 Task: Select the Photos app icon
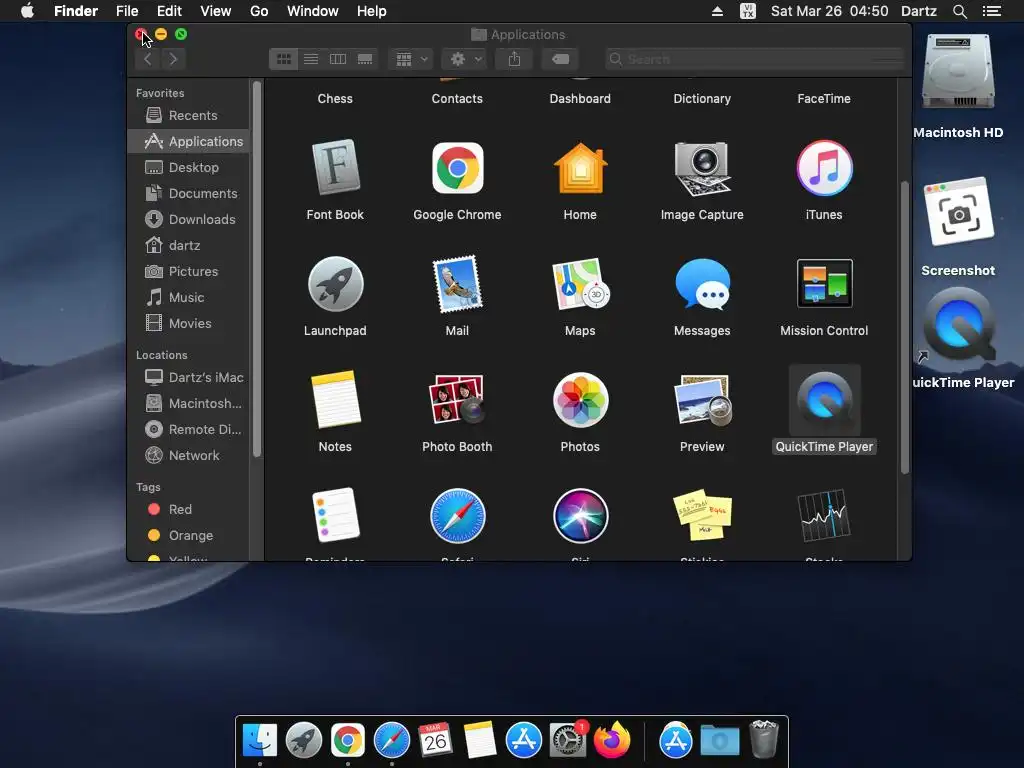(580, 400)
